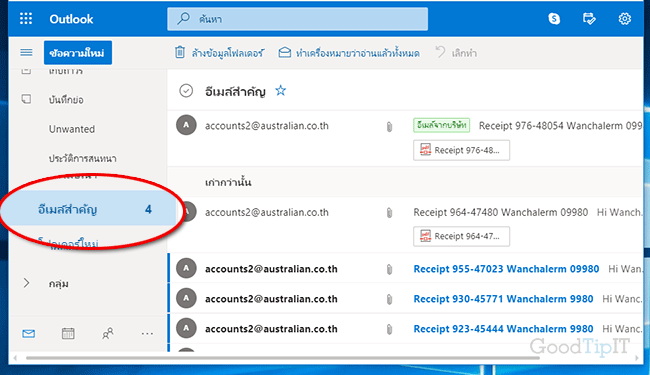
Task: Click the Outlook brand label
Action: [71, 19]
